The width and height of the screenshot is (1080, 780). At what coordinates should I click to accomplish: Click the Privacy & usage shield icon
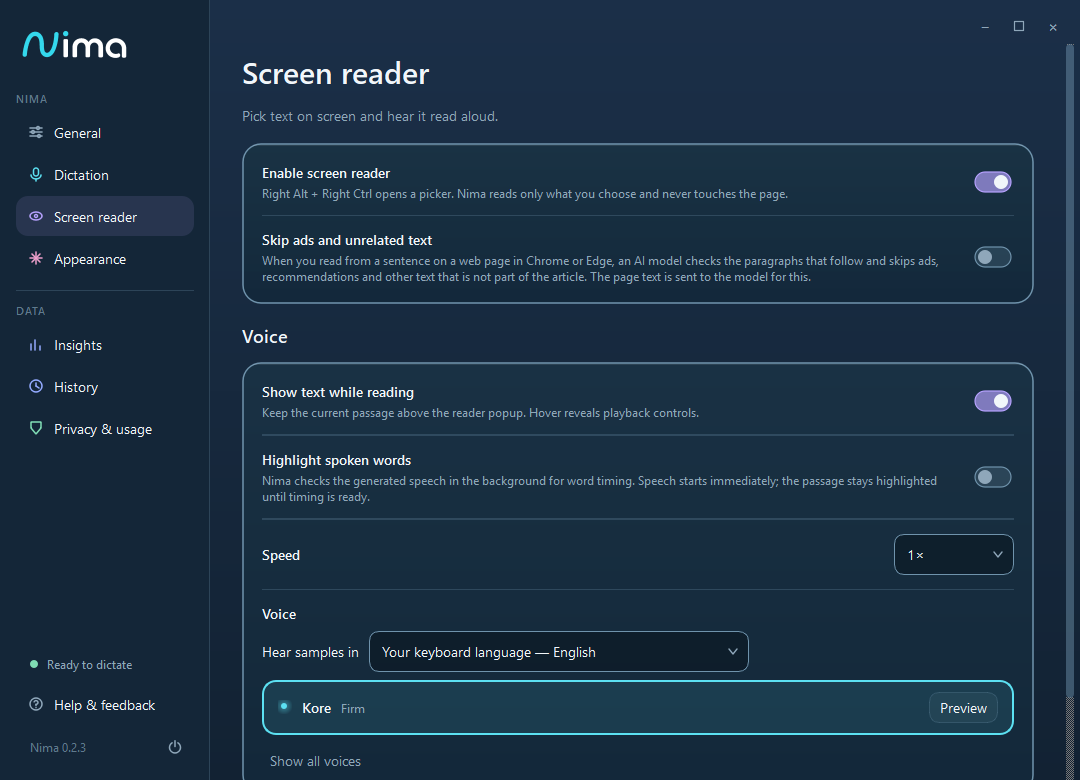coord(36,428)
